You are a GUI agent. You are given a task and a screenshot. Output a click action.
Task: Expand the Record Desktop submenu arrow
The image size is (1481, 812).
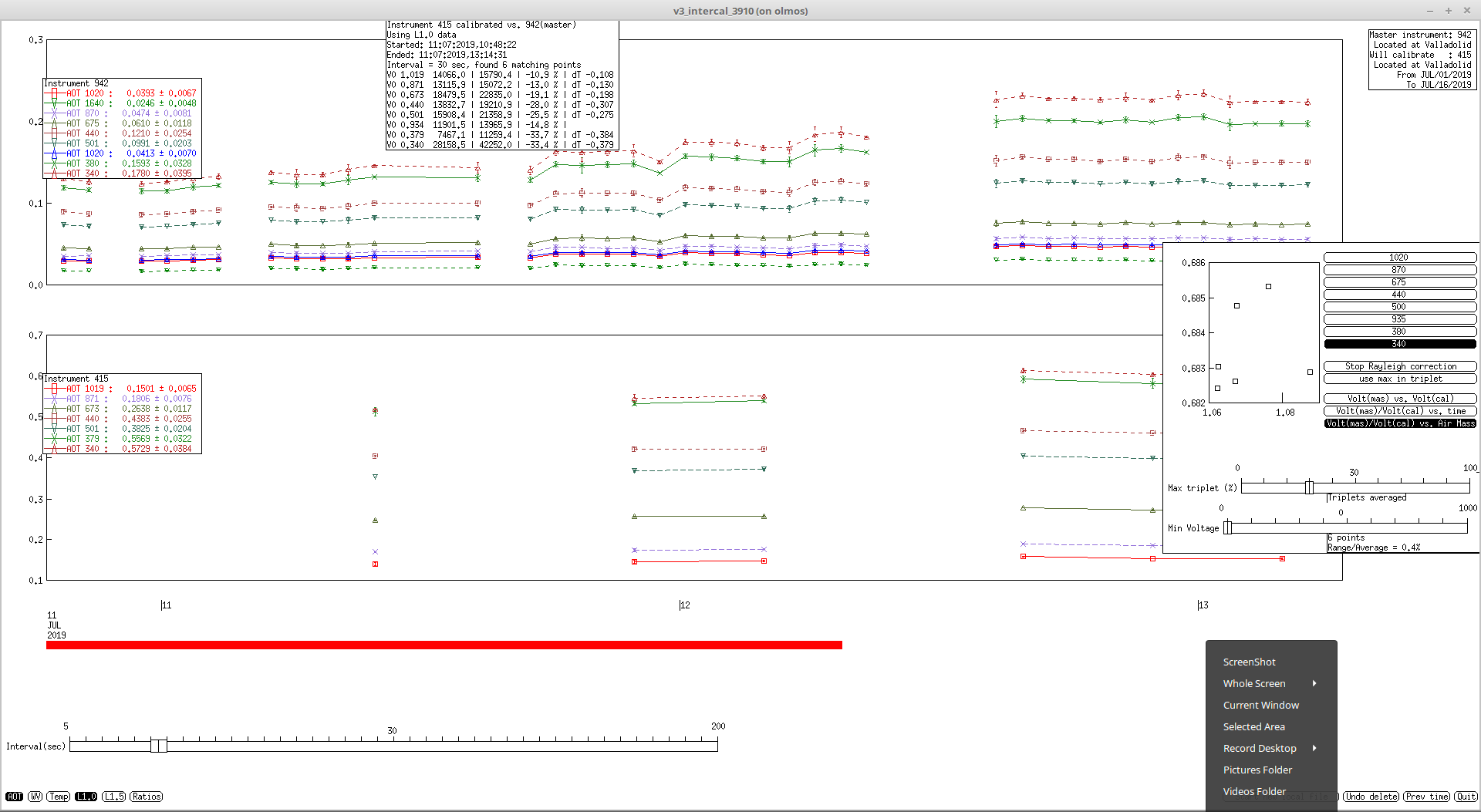click(x=1314, y=748)
